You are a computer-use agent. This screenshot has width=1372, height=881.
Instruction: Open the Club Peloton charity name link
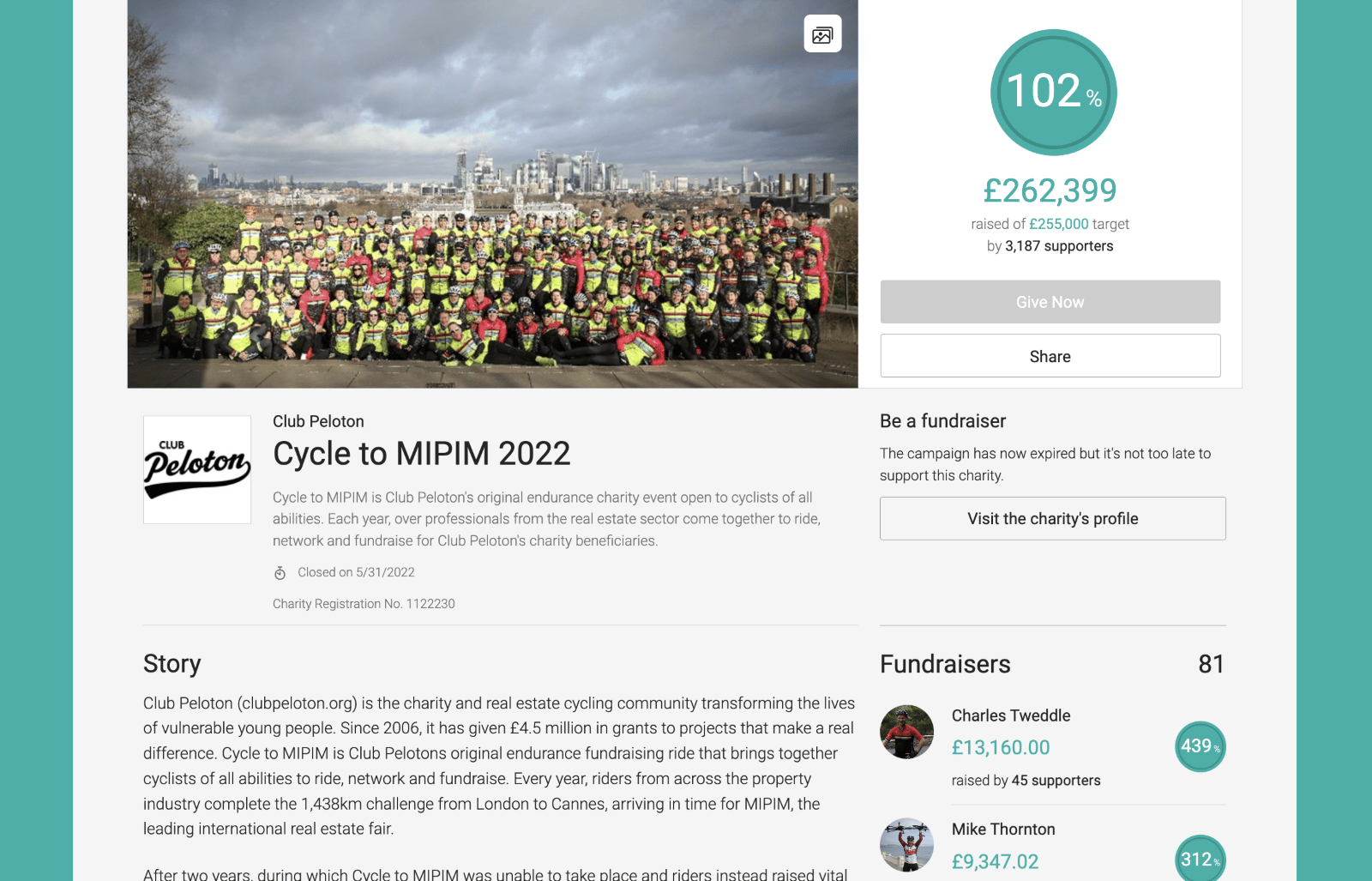coord(318,421)
